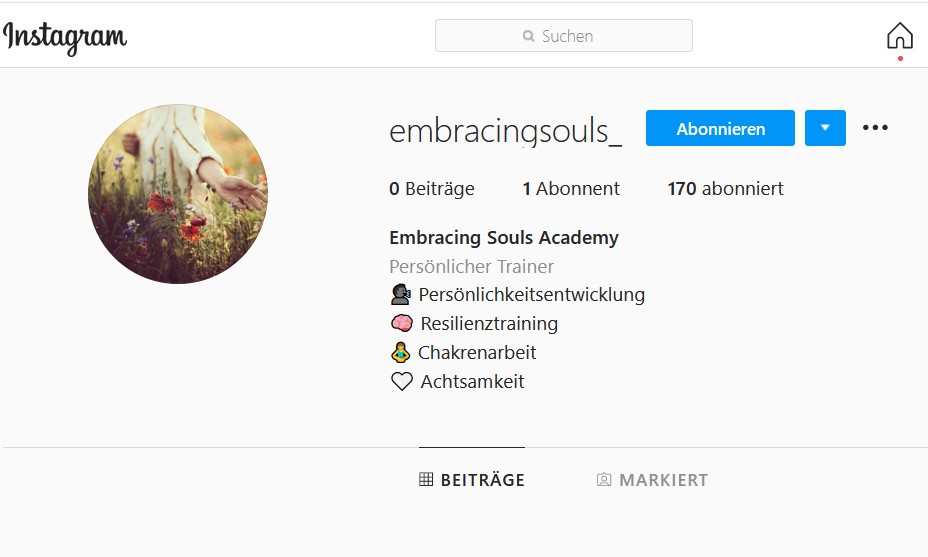928x557 pixels.
Task: Click the head emoji beside Persönlichkeitsentwicklung
Action: tap(401, 294)
